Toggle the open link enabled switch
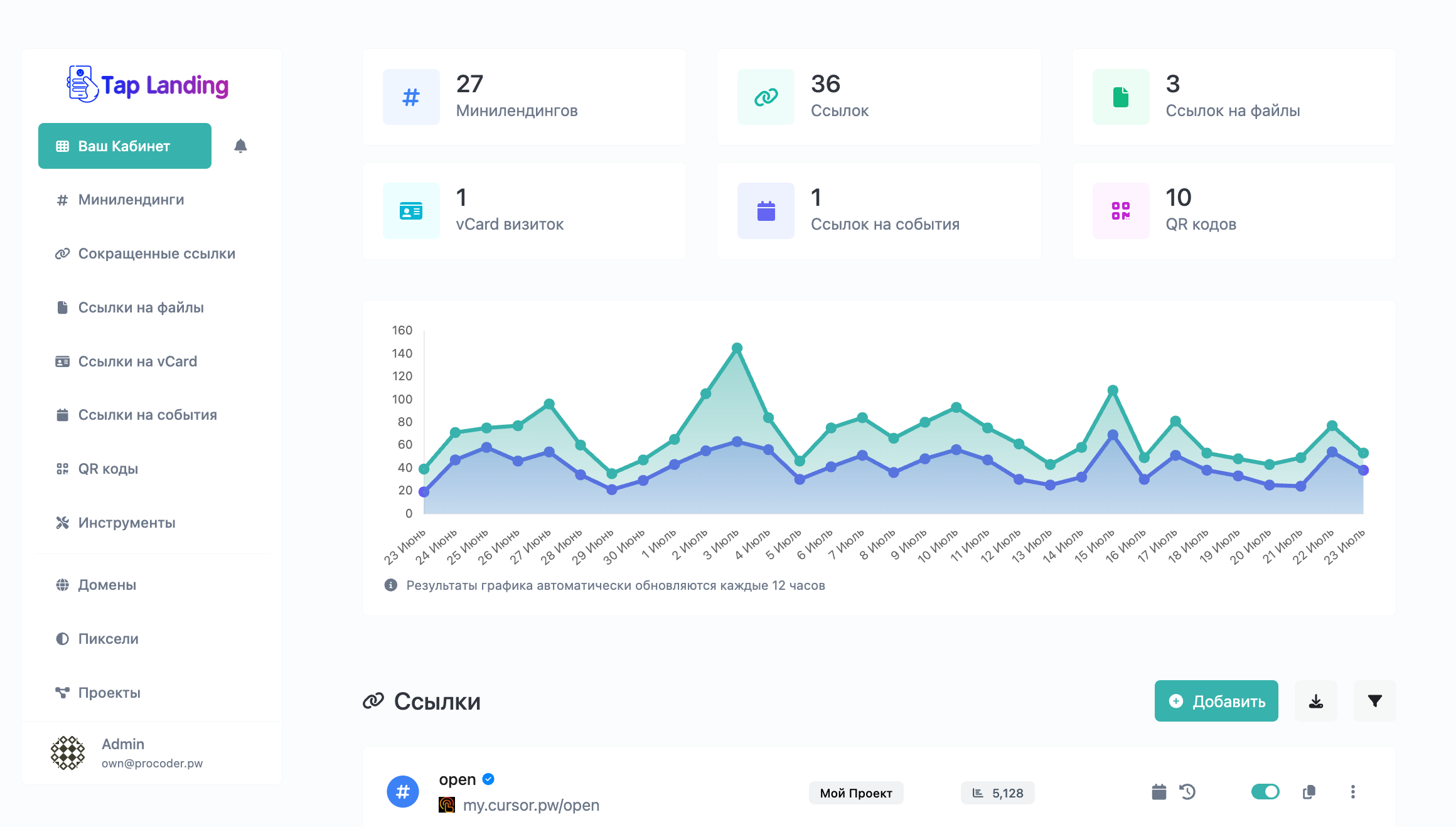Image resolution: width=1456 pixels, height=827 pixels. click(x=1265, y=792)
